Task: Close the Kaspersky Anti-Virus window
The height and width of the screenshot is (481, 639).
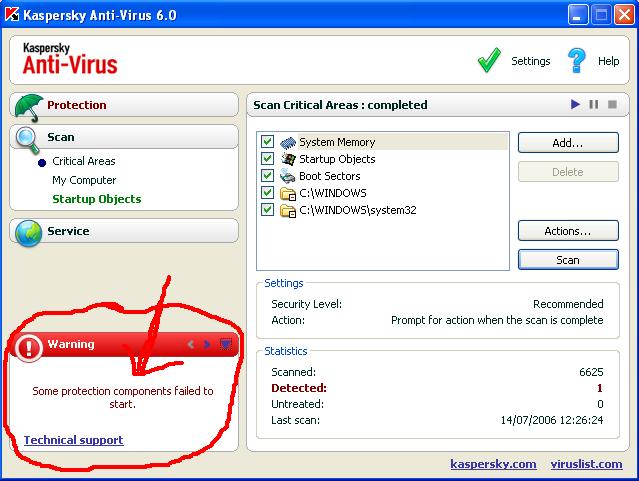Action: tap(624, 15)
